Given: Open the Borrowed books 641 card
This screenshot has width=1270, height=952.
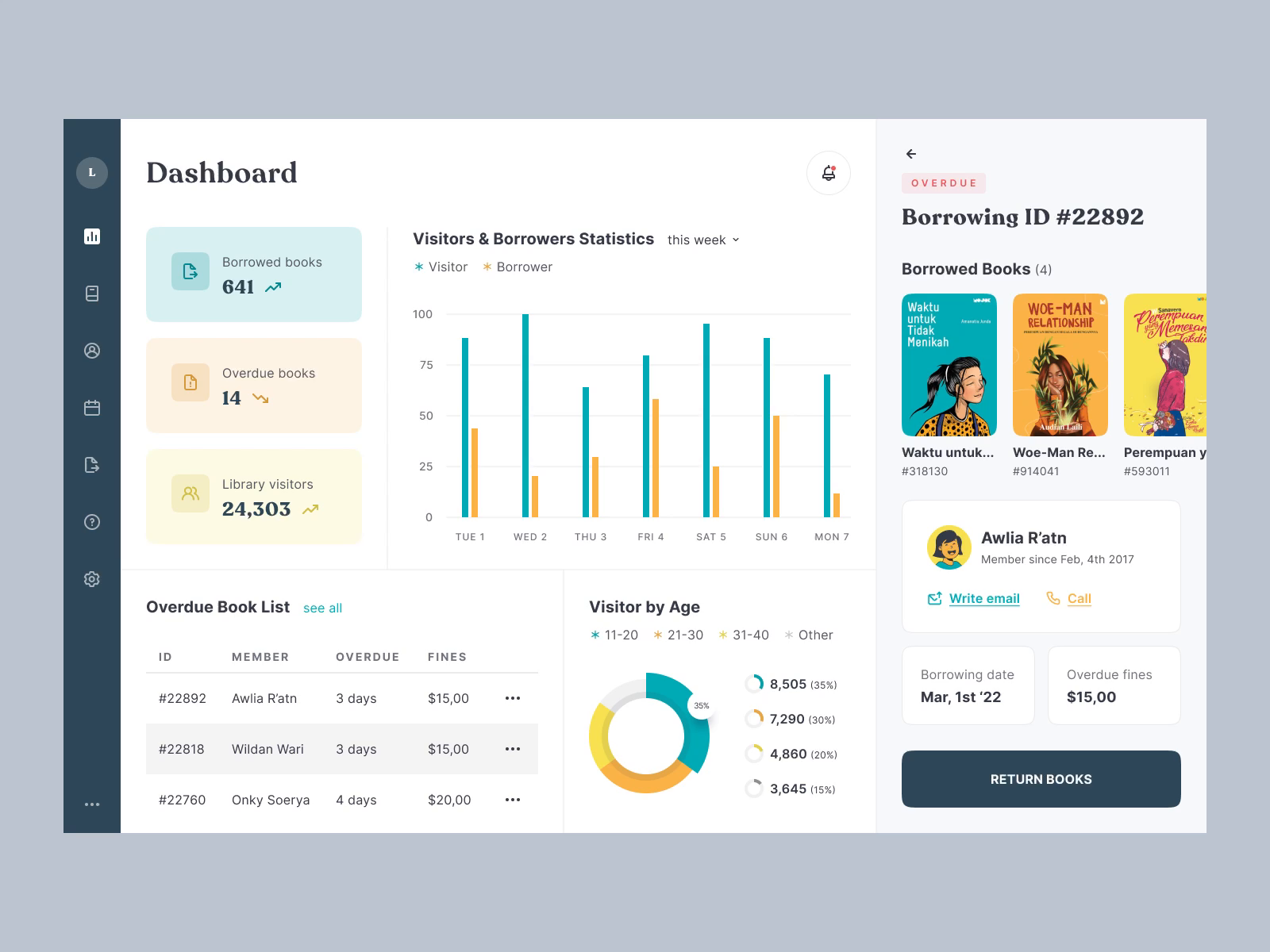Looking at the screenshot, I should pyautogui.click(x=254, y=274).
